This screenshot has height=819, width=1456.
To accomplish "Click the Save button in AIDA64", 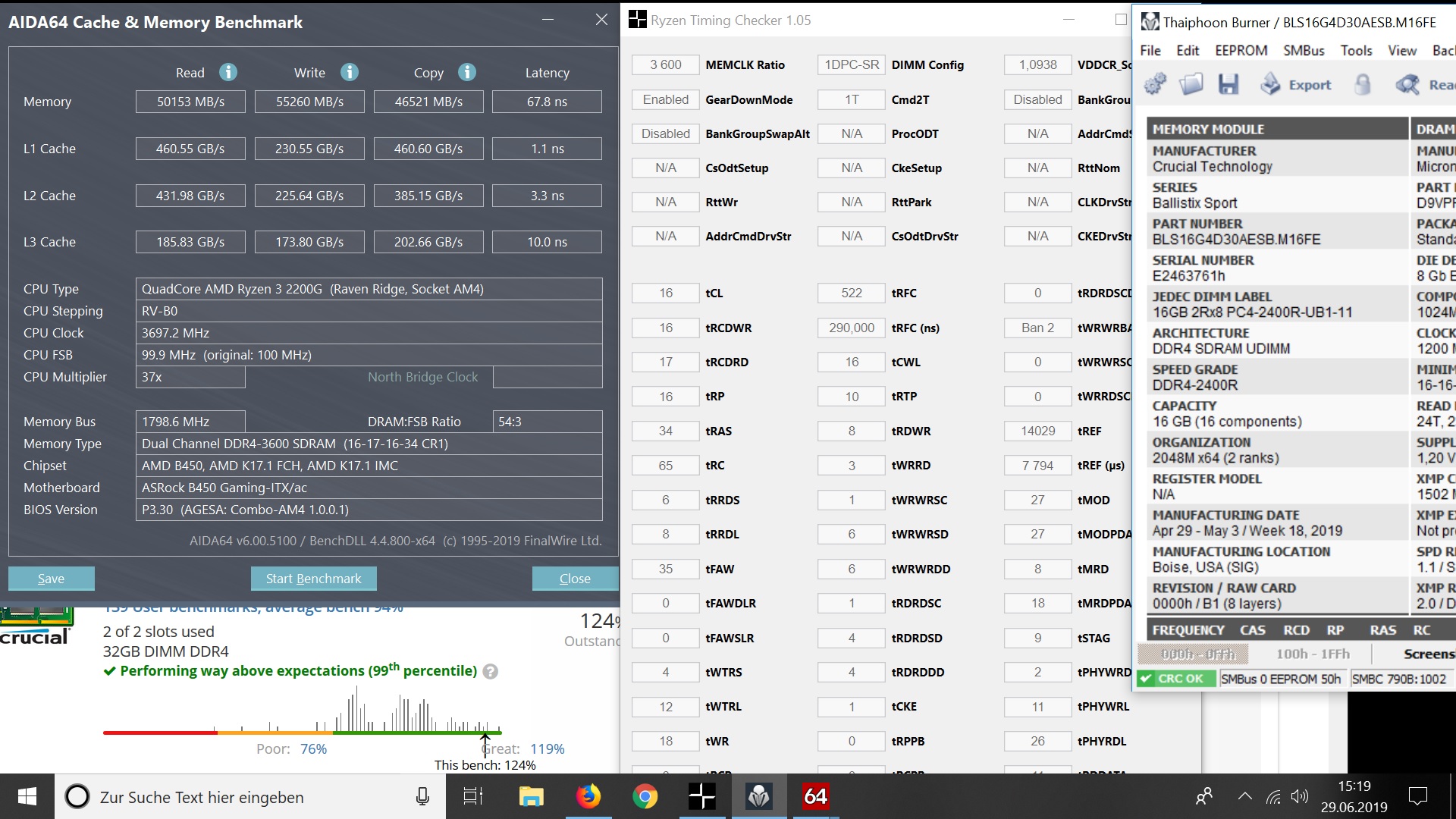I will click(x=52, y=579).
